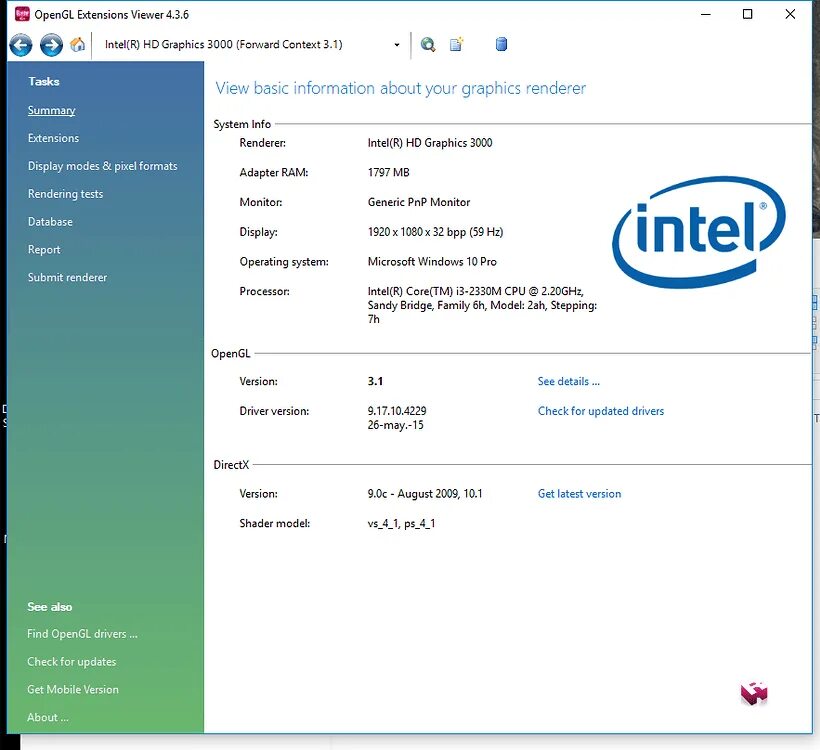
Task: Click the blue Back arrow button
Action: pyautogui.click(x=21, y=45)
